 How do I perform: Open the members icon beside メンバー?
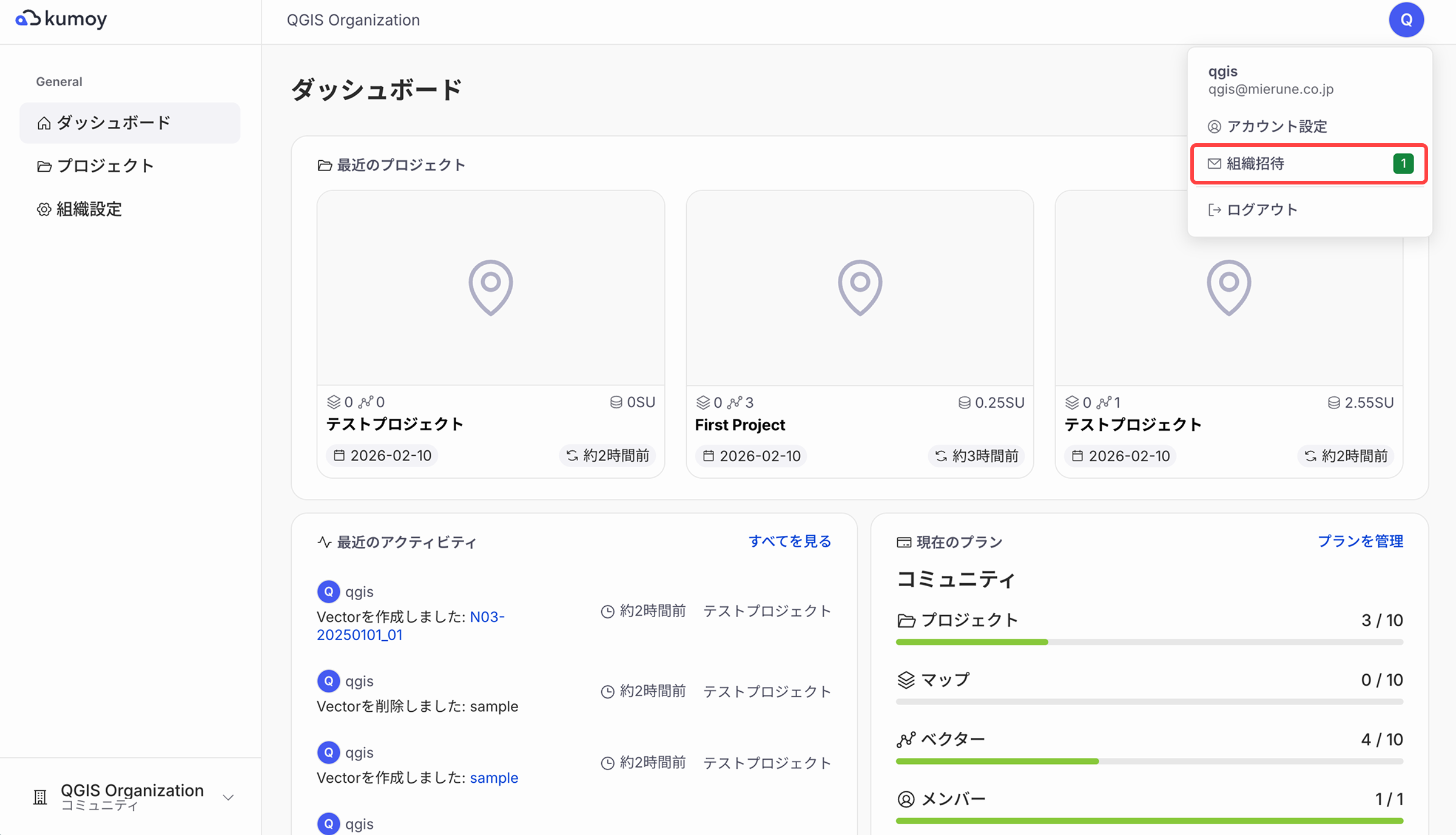[x=906, y=799]
